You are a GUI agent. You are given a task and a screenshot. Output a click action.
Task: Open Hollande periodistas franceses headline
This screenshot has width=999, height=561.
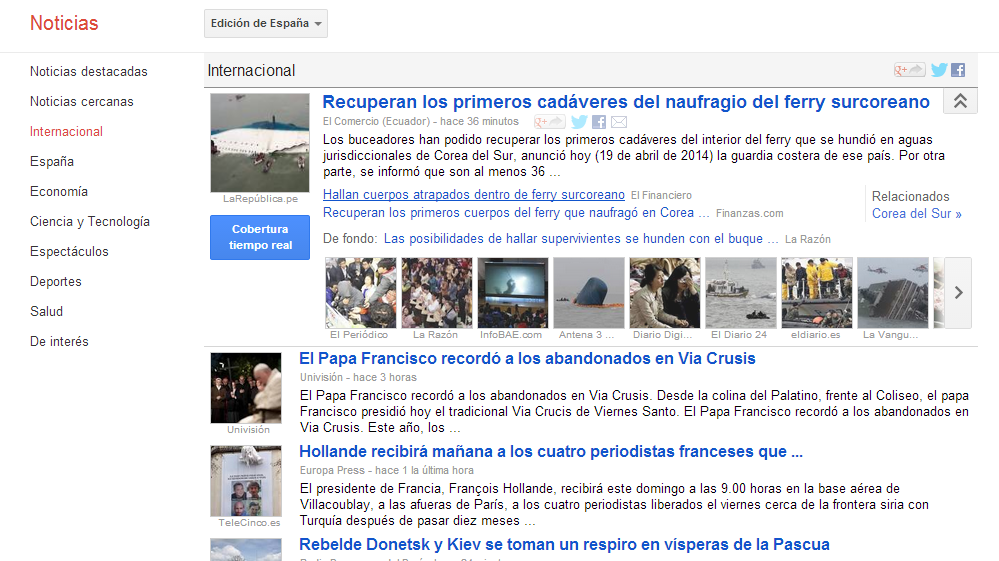(550, 451)
